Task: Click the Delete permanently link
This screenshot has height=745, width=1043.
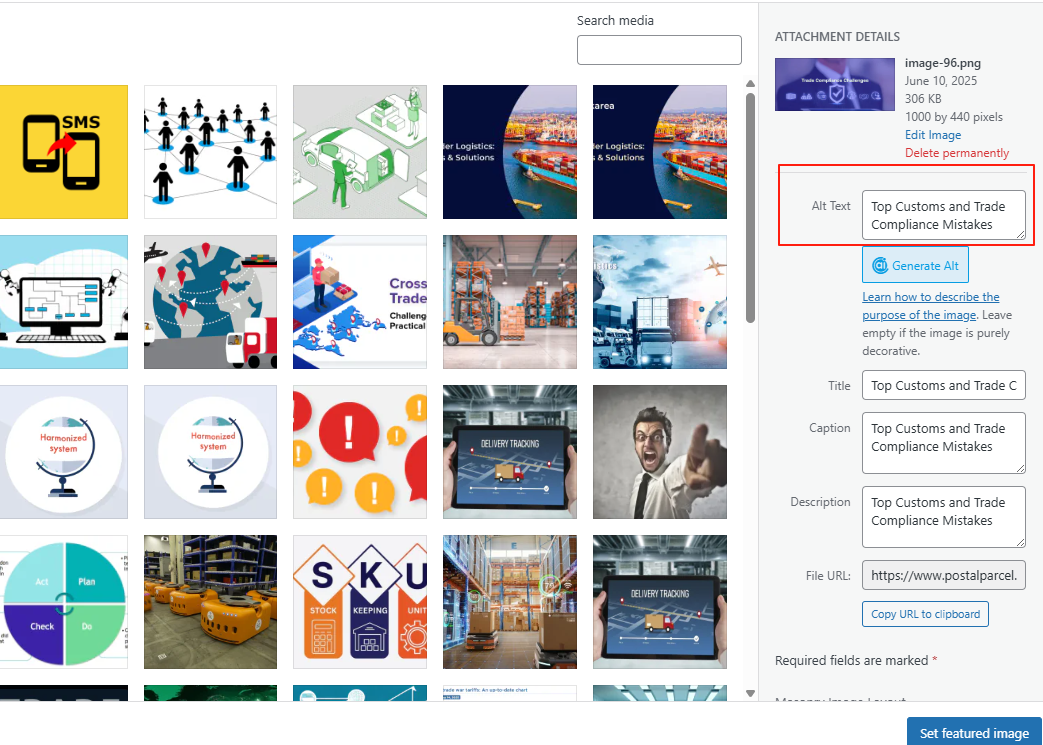Action: (x=956, y=153)
